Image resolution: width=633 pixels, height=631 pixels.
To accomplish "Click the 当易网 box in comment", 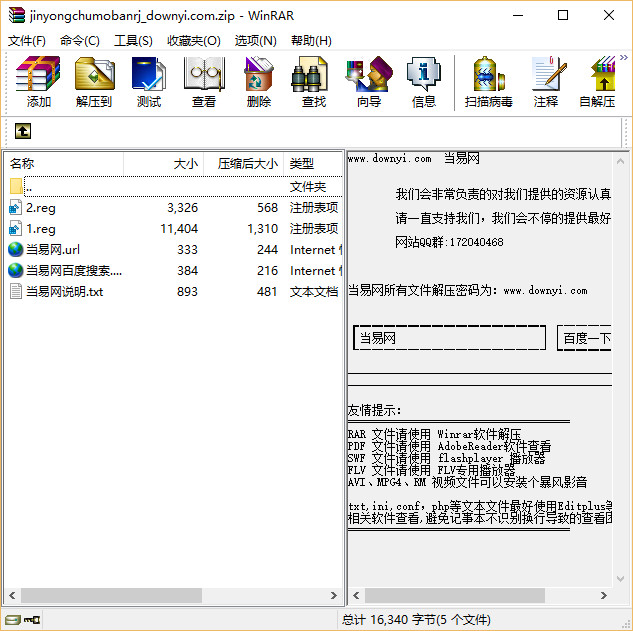I will (x=449, y=338).
